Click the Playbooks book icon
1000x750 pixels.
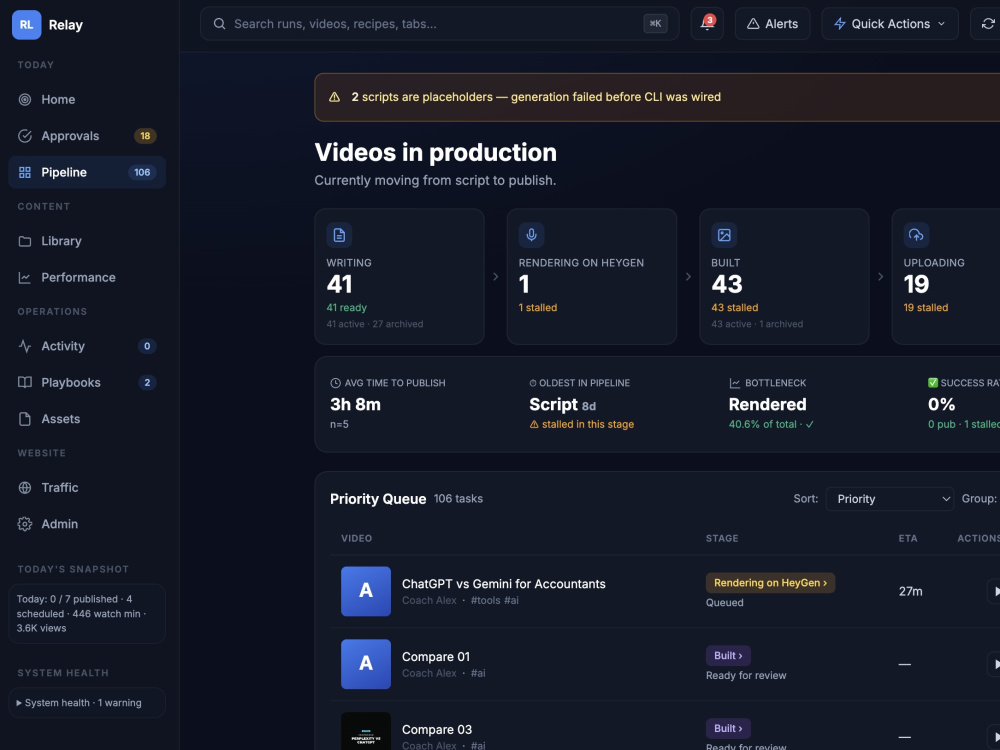[x=25, y=383]
